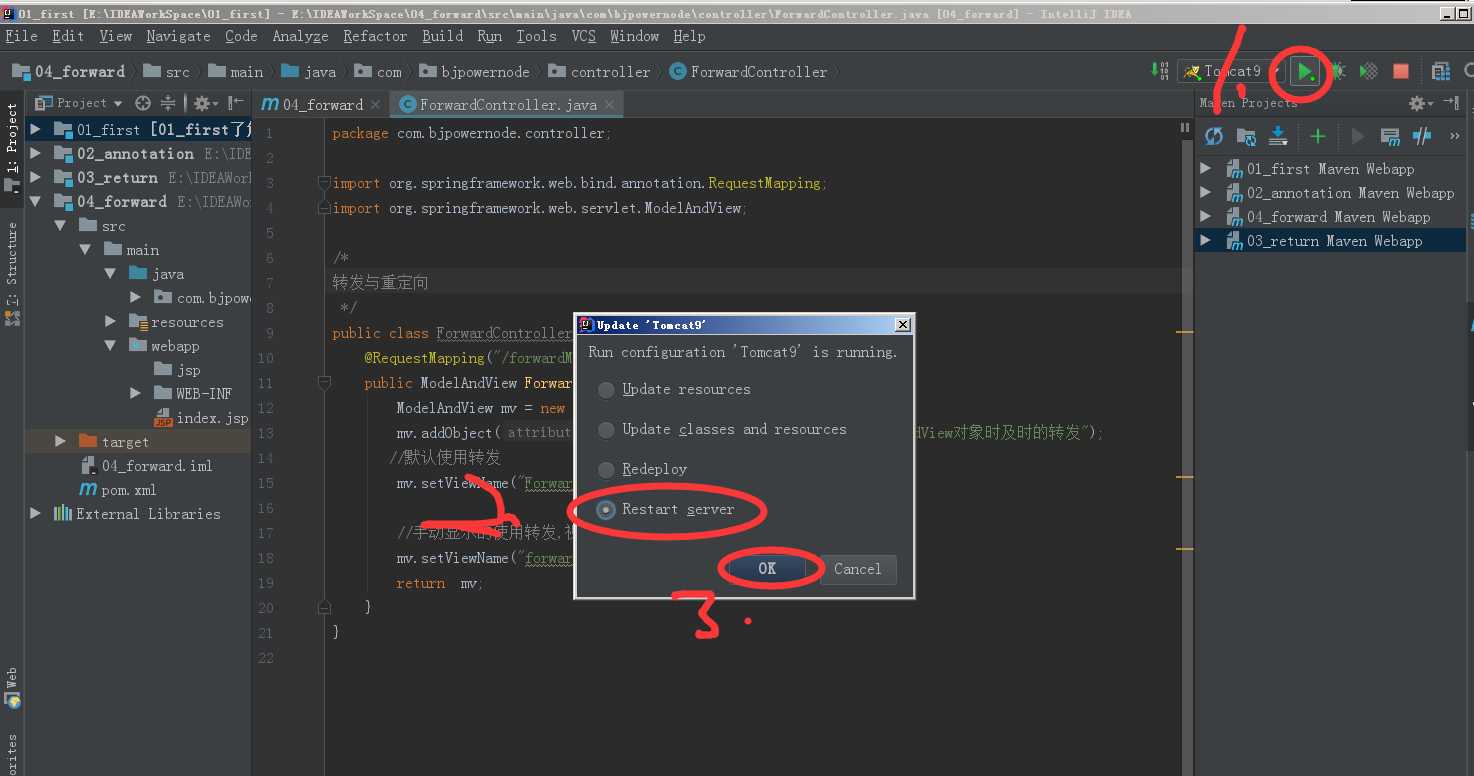The image size is (1474, 776).
Task: Toggle Maven offline mode icon
Action: pyautogui.click(x=1422, y=136)
